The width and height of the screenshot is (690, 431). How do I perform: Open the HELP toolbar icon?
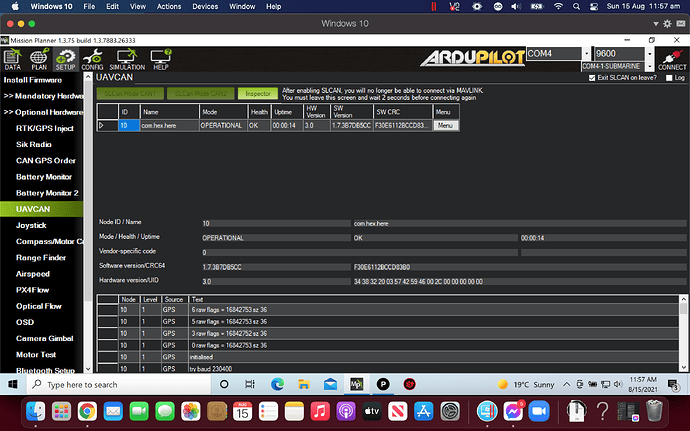pos(161,59)
